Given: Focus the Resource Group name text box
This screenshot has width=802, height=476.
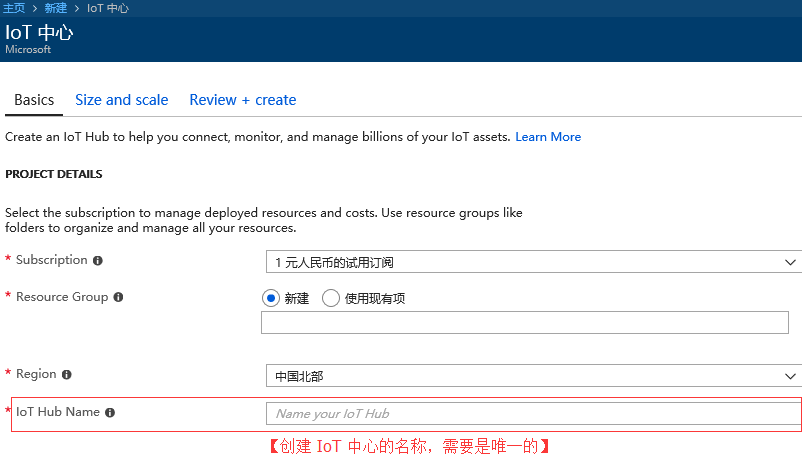Looking at the screenshot, I should (x=524, y=322).
